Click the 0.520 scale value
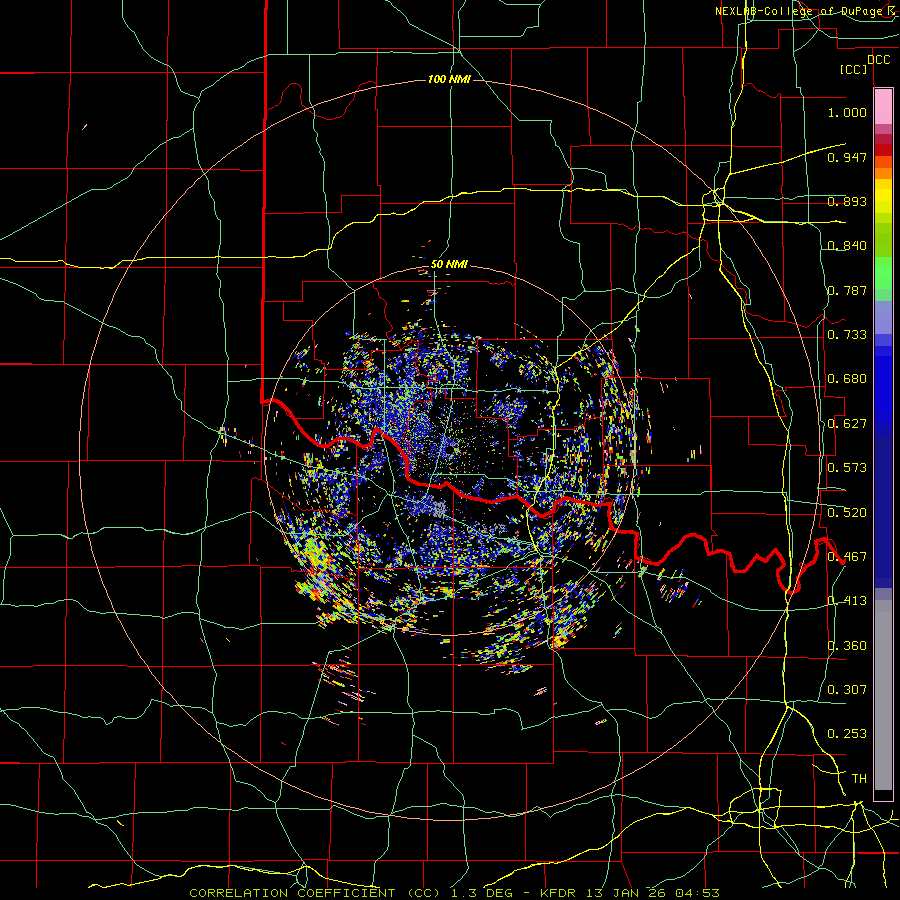The width and height of the screenshot is (900, 900). pyautogui.click(x=847, y=513)
